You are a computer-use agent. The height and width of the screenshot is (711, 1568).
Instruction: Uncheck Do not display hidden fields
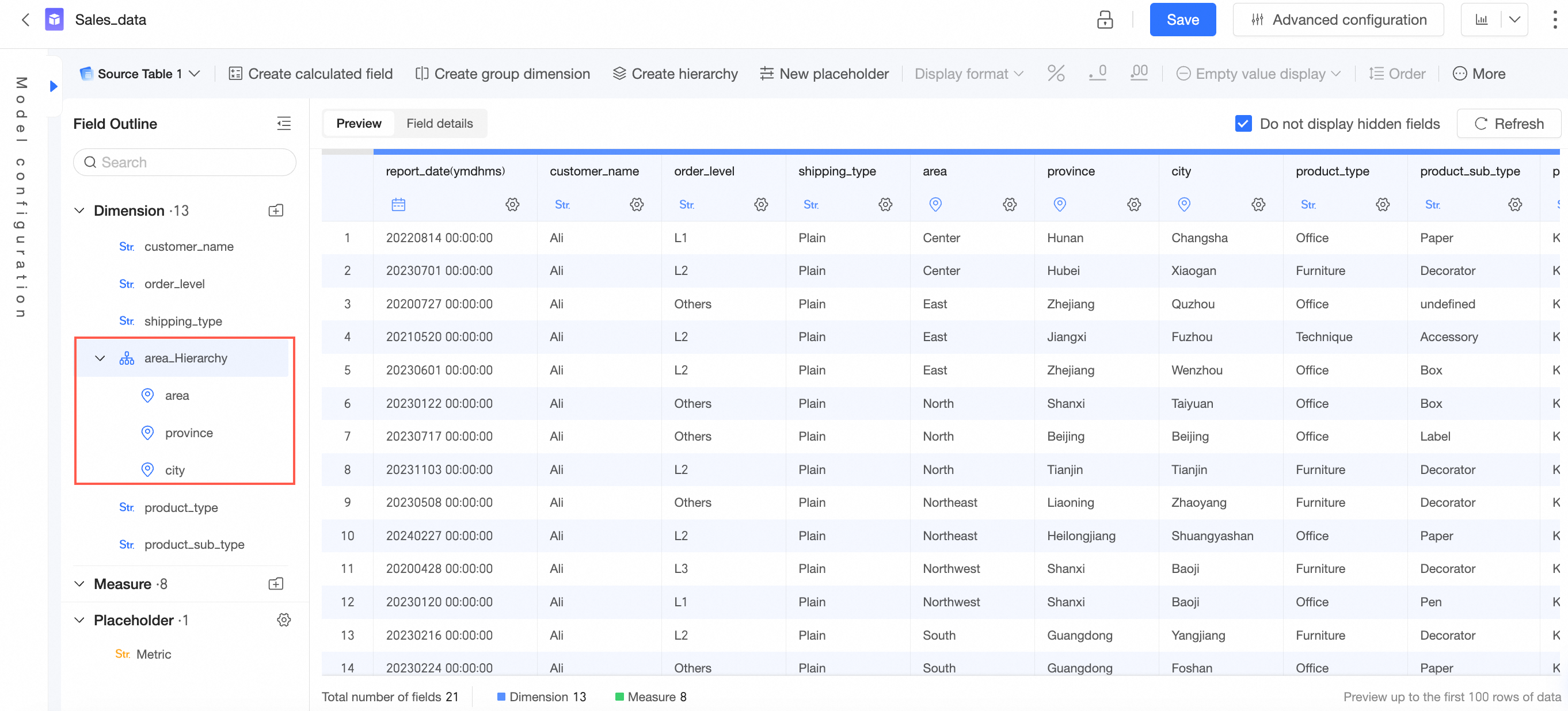[1243, 124]
